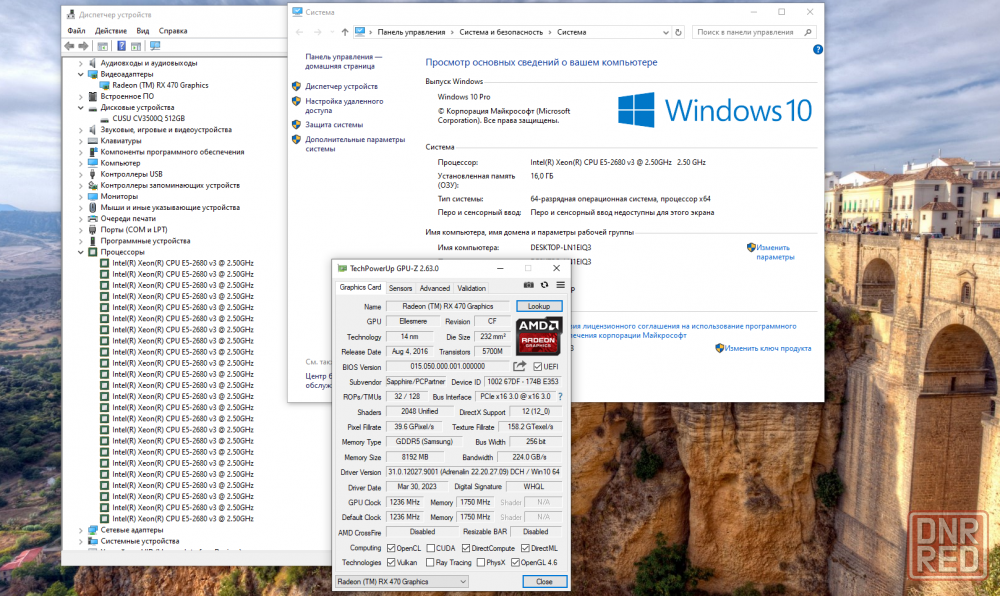Open Защита системы link
The width and height of the screenshot is (1000, 596).
point(334,125)
